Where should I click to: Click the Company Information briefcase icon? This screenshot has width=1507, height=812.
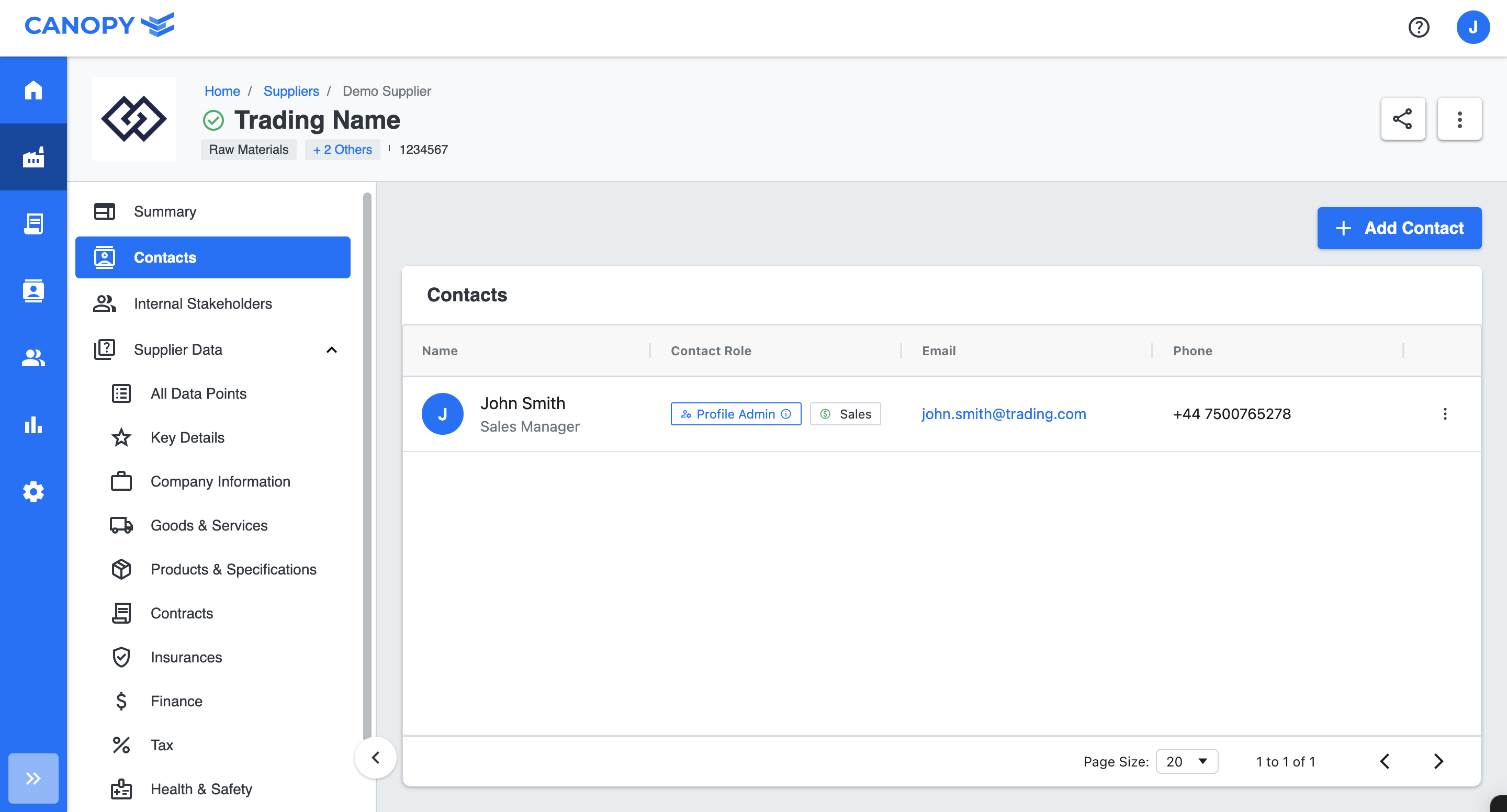(x=121, y=481)
